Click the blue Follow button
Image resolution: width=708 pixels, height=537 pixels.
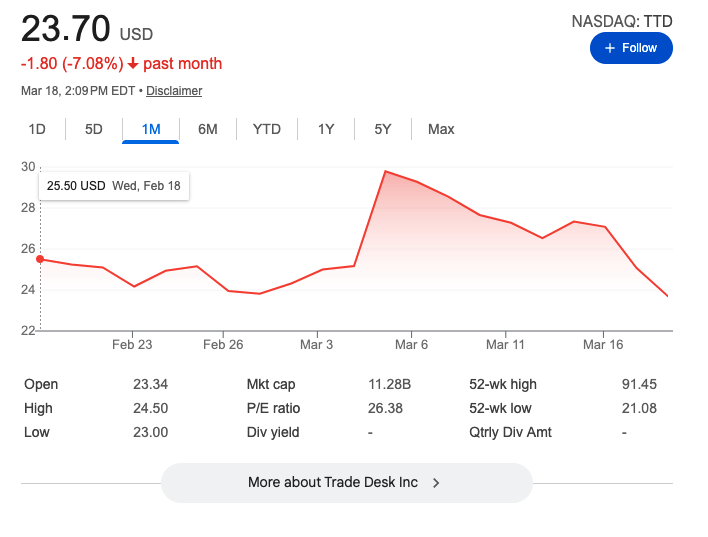click(631, 48)
